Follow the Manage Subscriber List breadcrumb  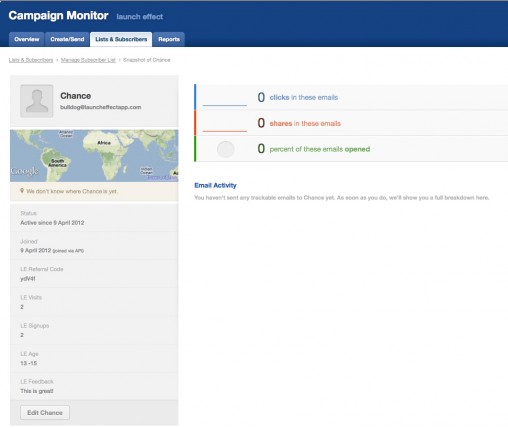[88, 60]
